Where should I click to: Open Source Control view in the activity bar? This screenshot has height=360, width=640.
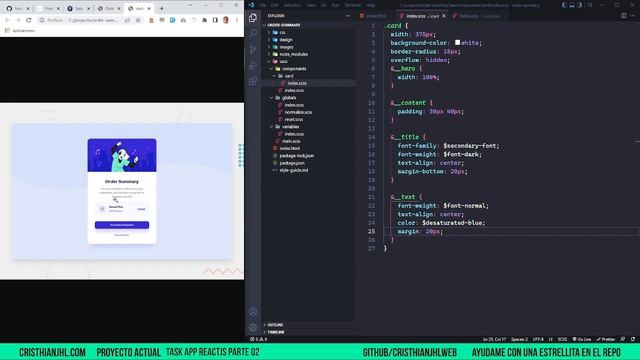[x=253, y=49]
